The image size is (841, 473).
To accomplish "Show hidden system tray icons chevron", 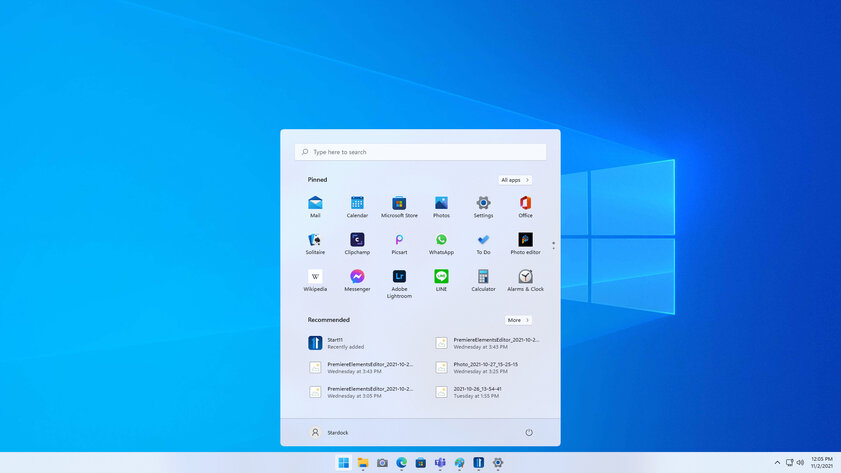I will coord(777,463).
